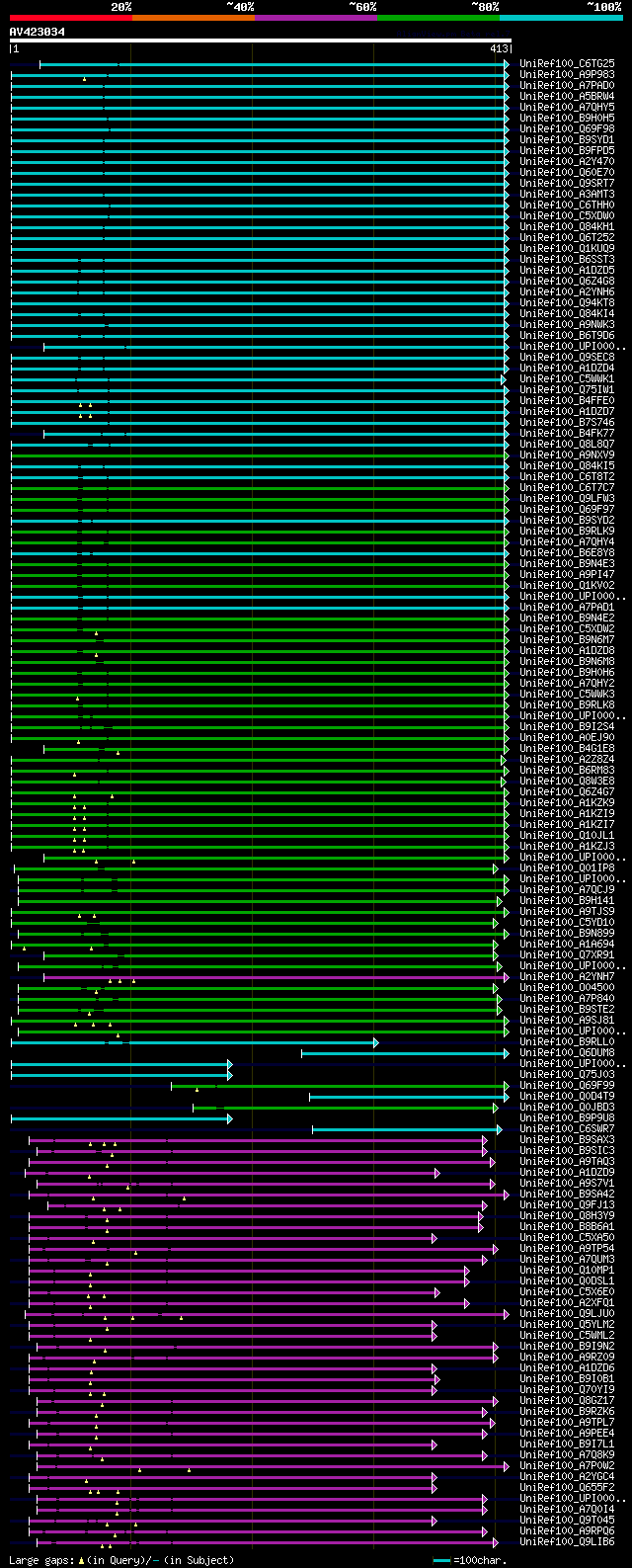Open hit UniRef100_C6TG25
632x1568 pixels.
(567, 63)
